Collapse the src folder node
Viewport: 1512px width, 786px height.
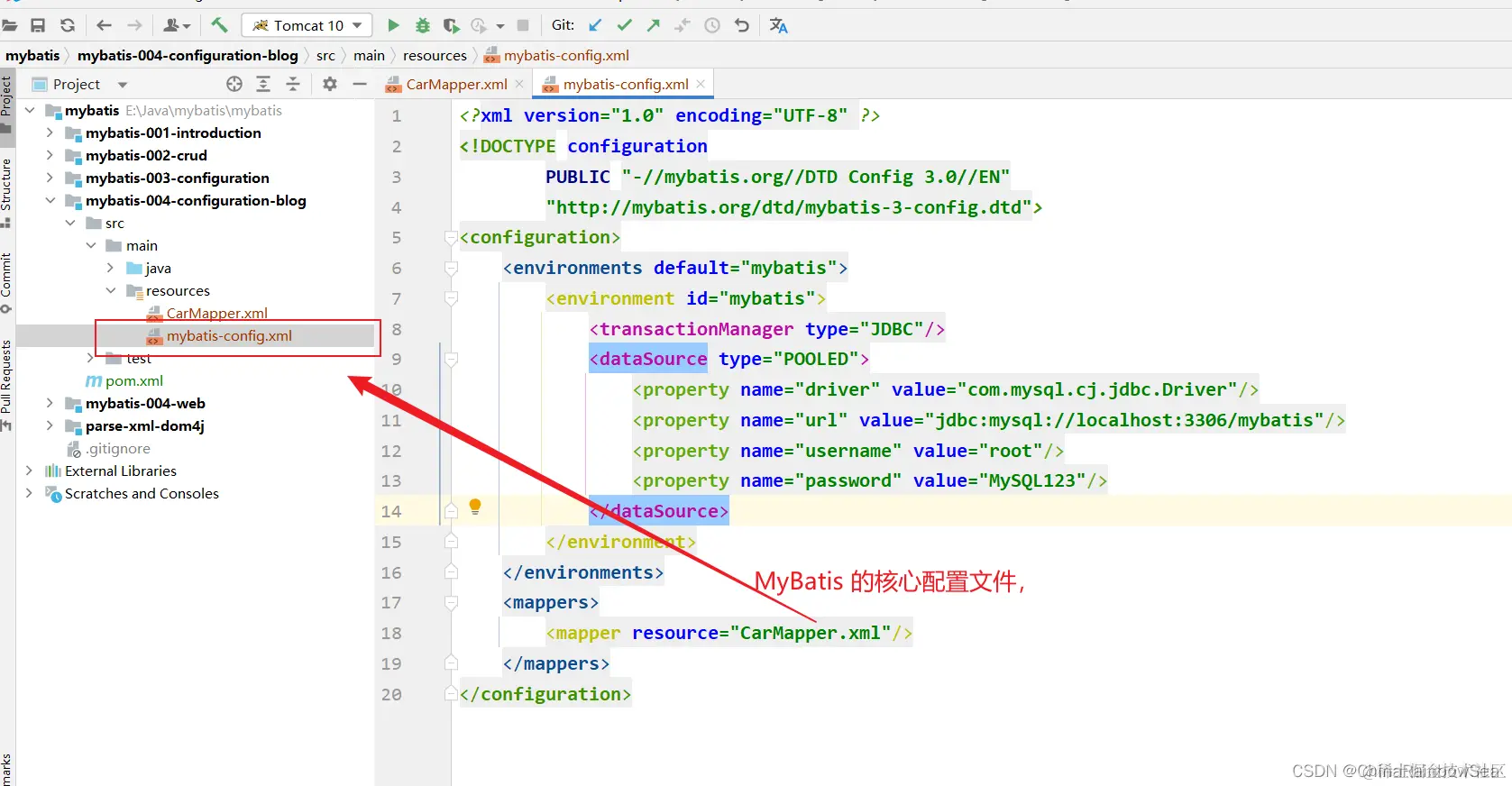coord(70,223)
